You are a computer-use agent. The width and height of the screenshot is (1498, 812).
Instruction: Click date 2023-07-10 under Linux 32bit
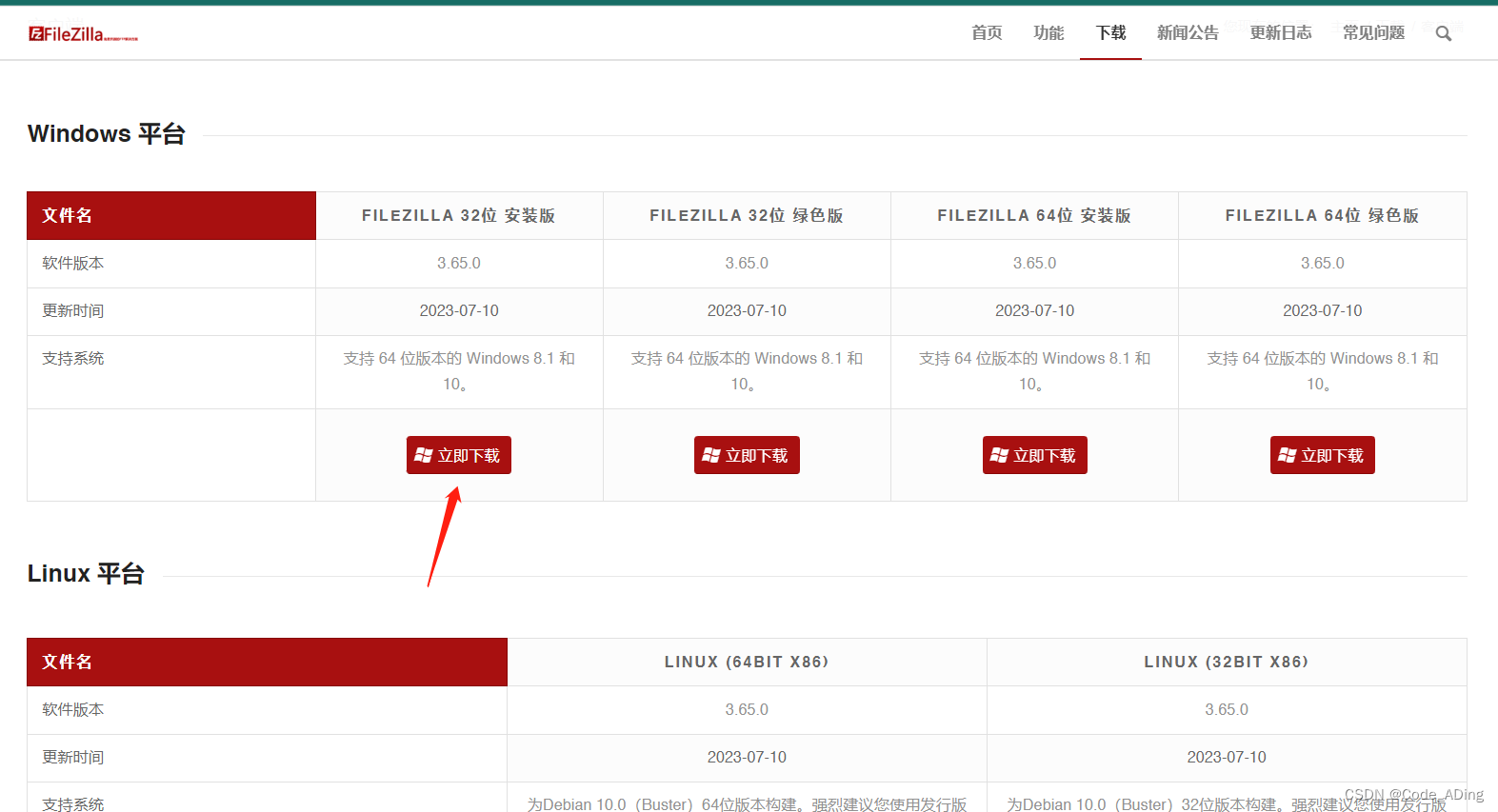click(x=1227, y=758)
